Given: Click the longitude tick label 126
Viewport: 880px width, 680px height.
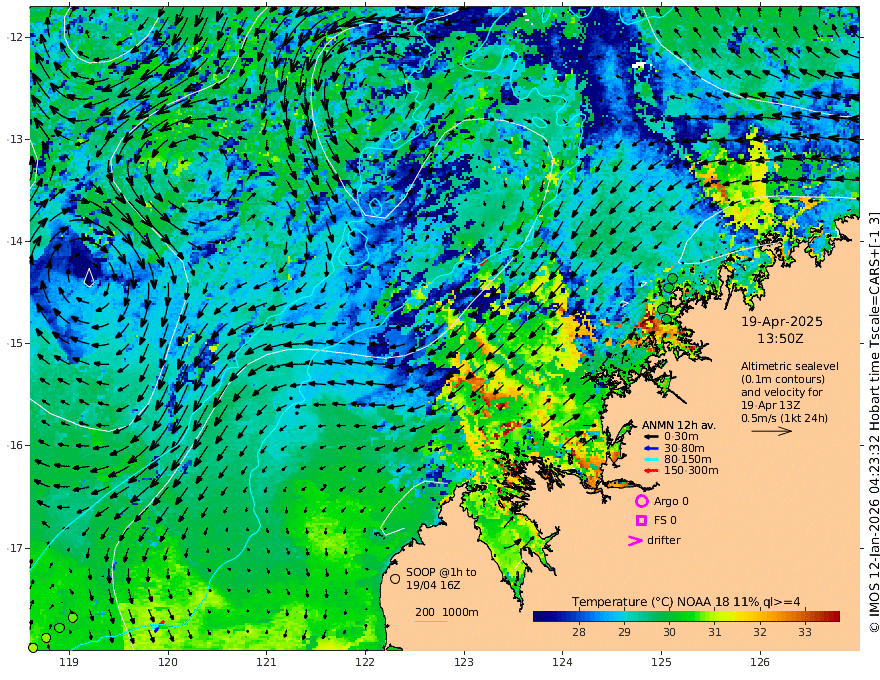Looking at the screenshot, I should tap(760, 662).
